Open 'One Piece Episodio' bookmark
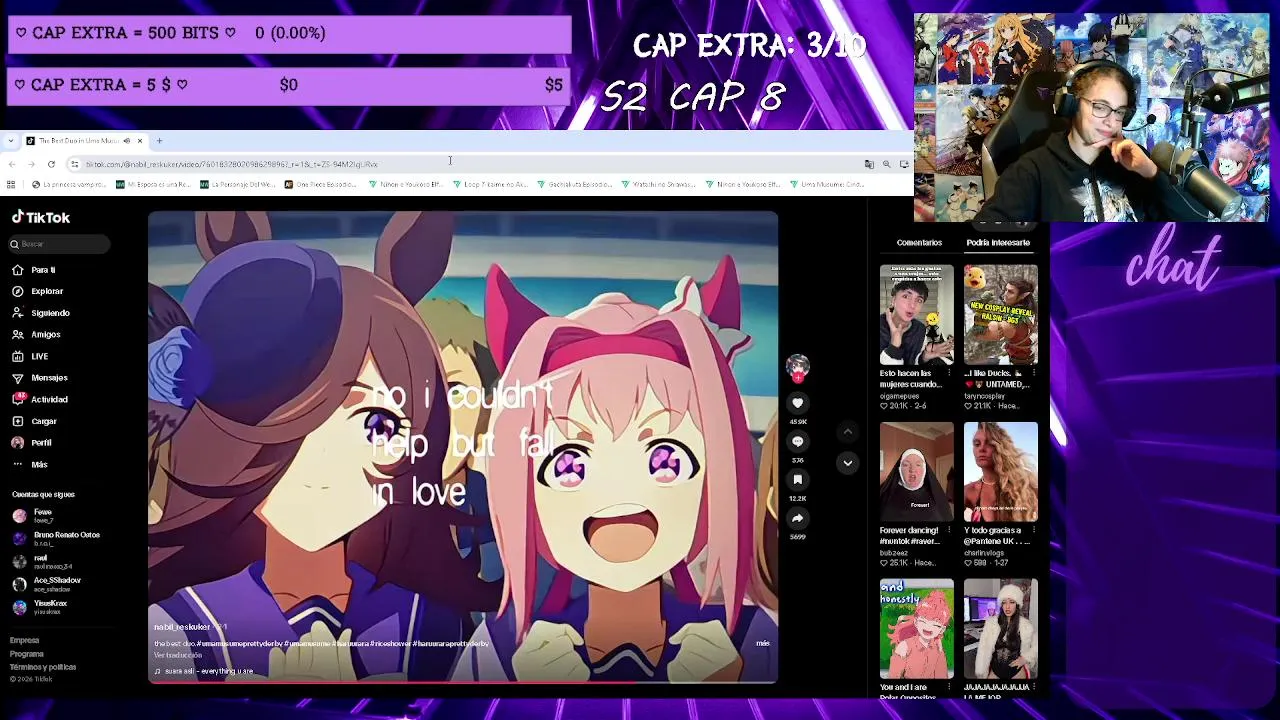 pos(321,184)
